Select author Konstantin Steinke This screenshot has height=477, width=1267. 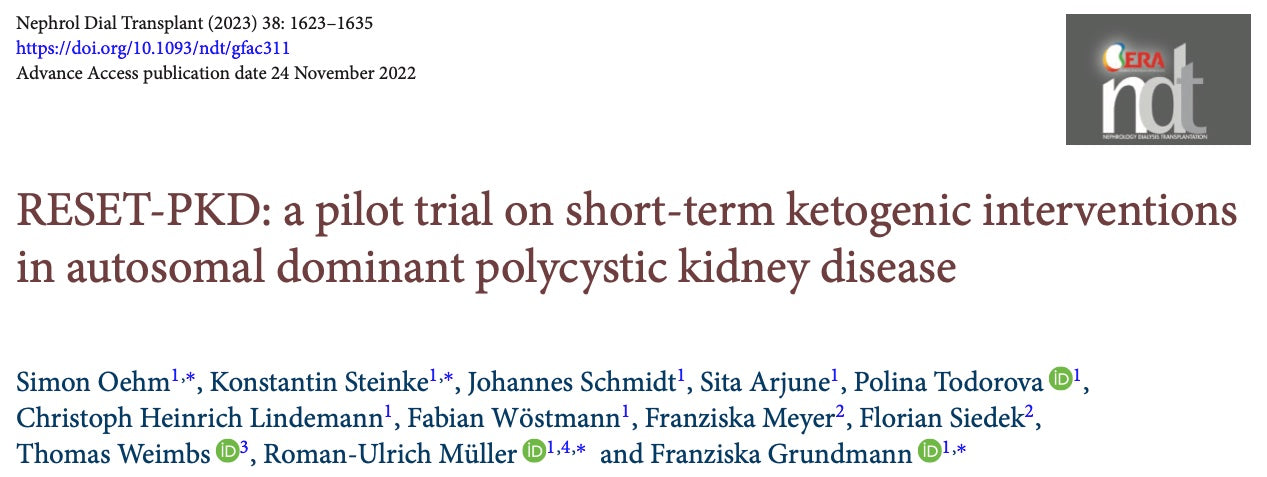point(320,381)
